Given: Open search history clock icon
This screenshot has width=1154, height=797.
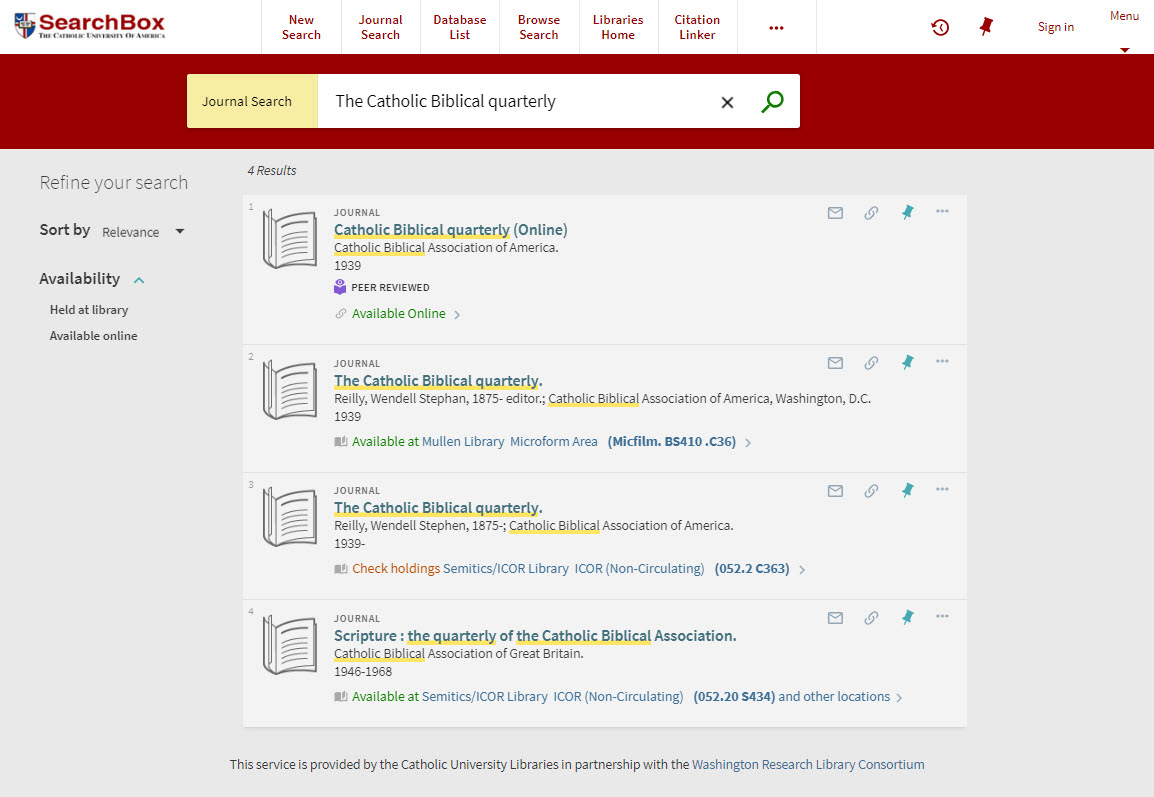Looking at the screenshot, I should [940, 27].
